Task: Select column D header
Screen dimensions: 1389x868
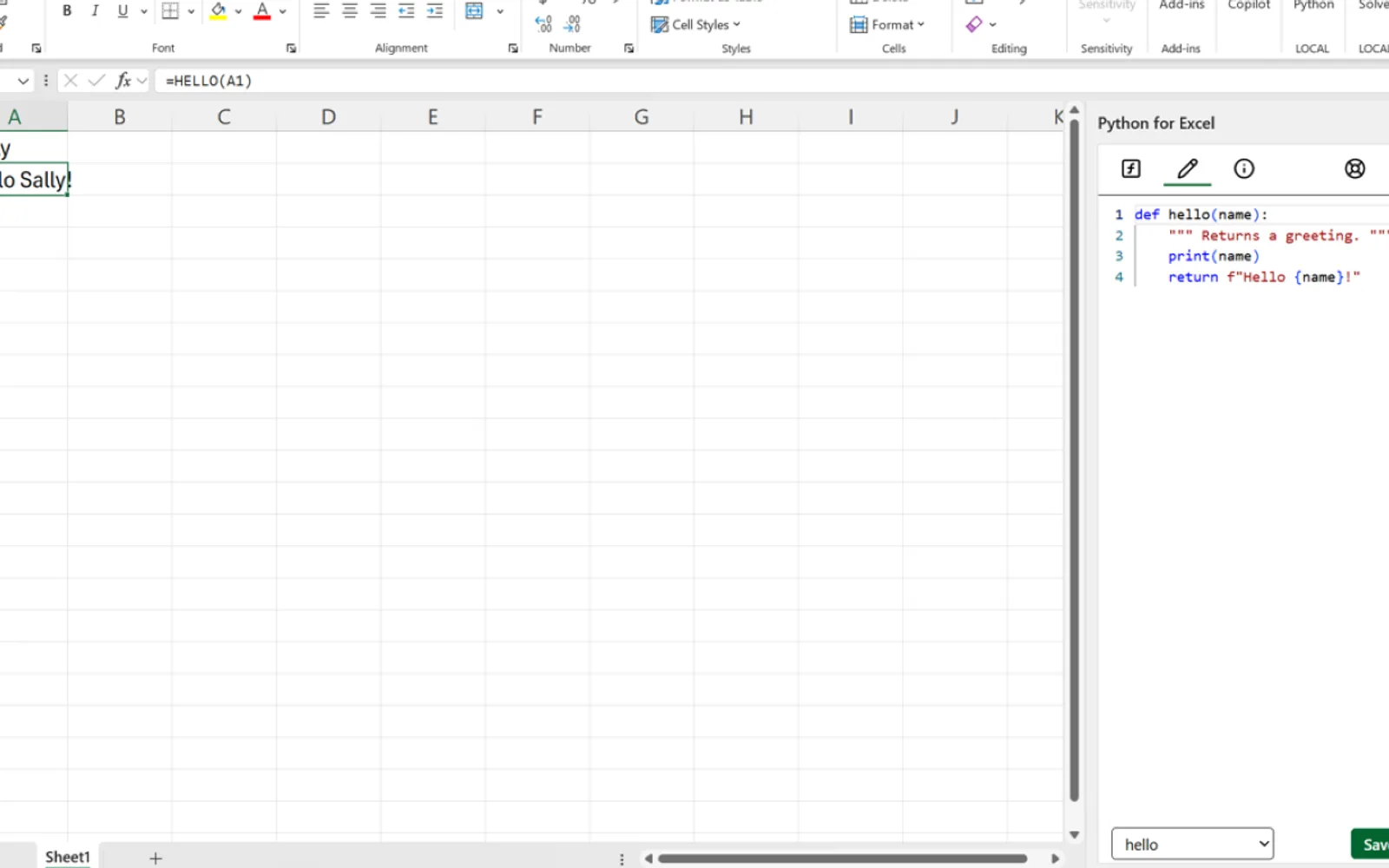Action: coord(328,116)
